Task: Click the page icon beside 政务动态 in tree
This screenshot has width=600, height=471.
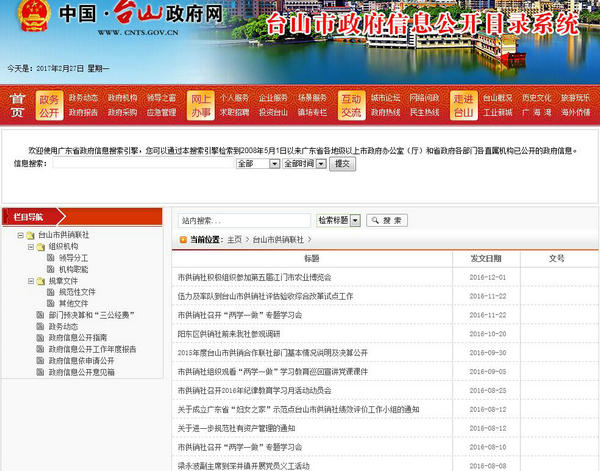Action: pyautogui.click(x=40, y=326)
